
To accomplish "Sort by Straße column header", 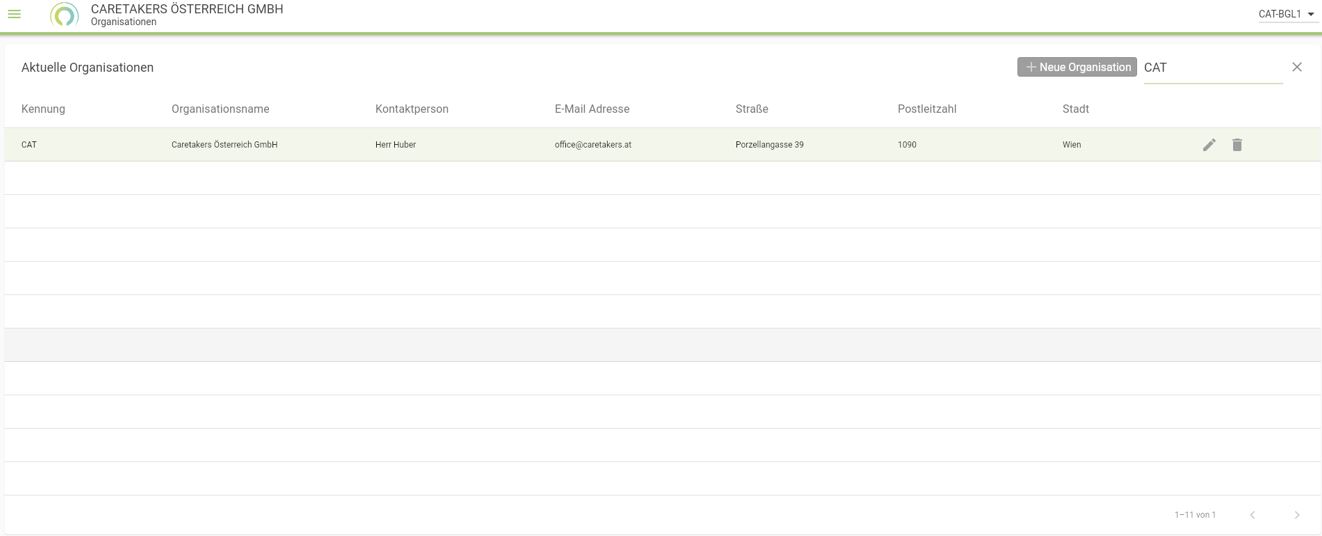I will 751,109.
